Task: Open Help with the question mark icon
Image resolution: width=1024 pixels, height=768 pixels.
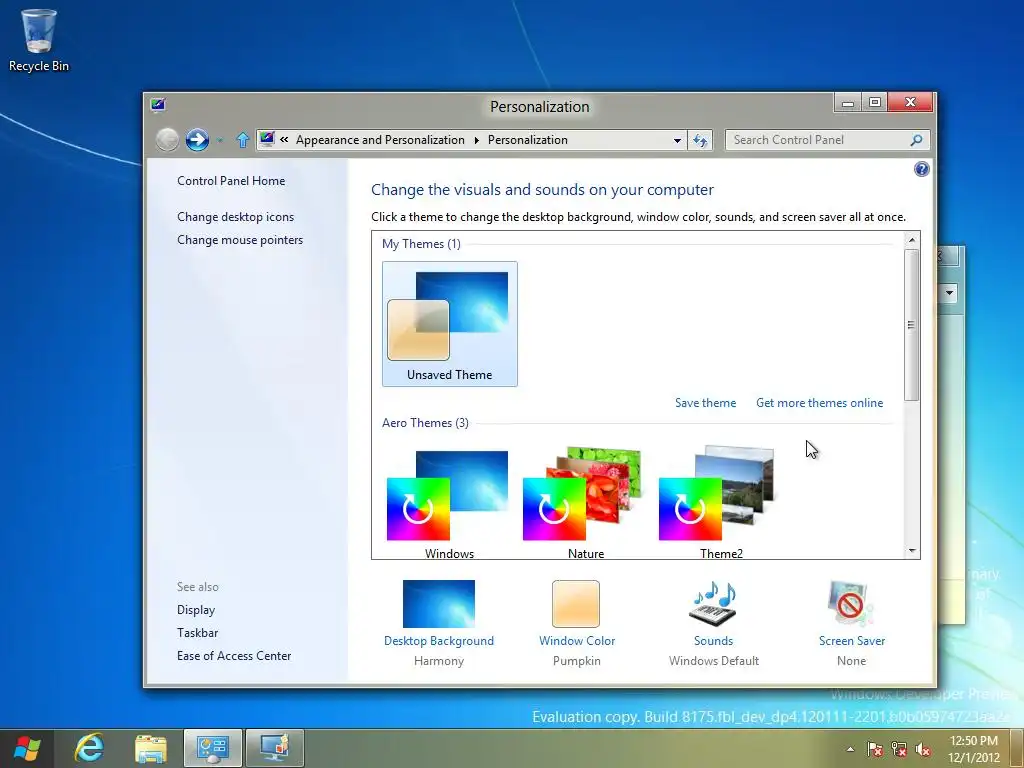Action: (921, 169)
